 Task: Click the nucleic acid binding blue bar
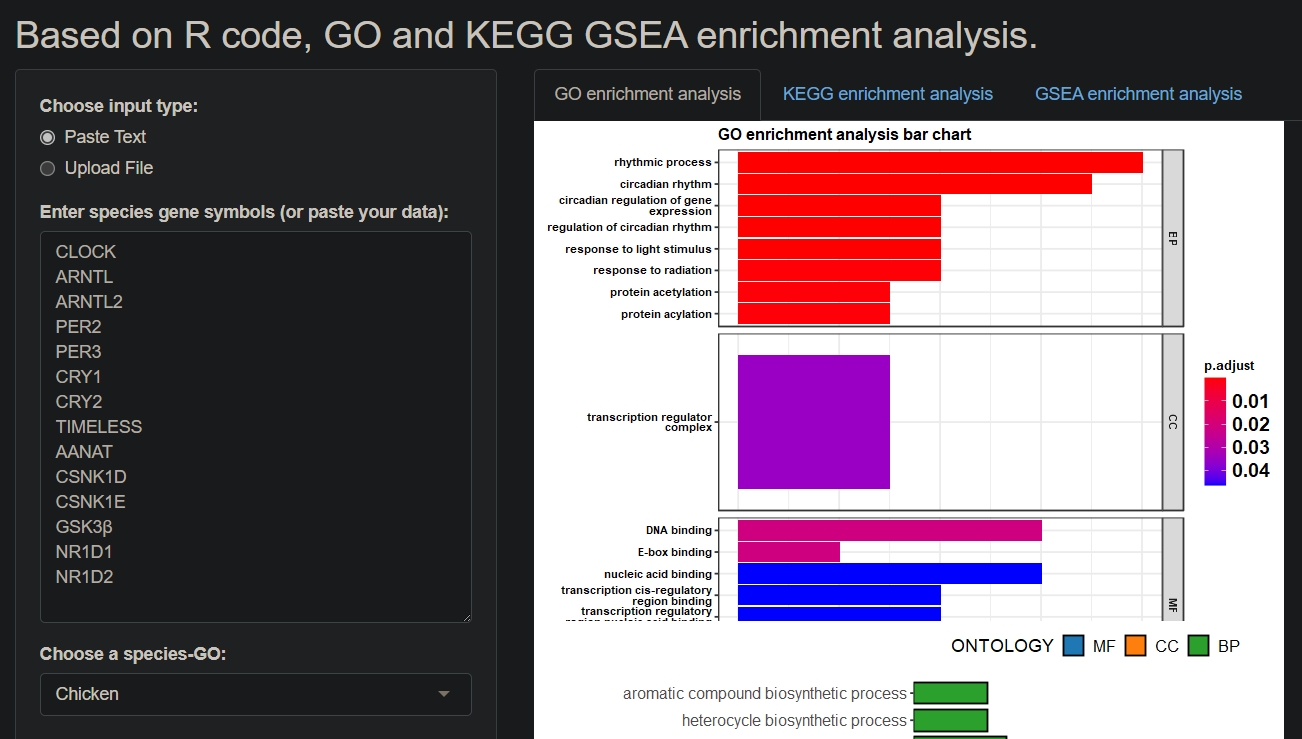889,574
